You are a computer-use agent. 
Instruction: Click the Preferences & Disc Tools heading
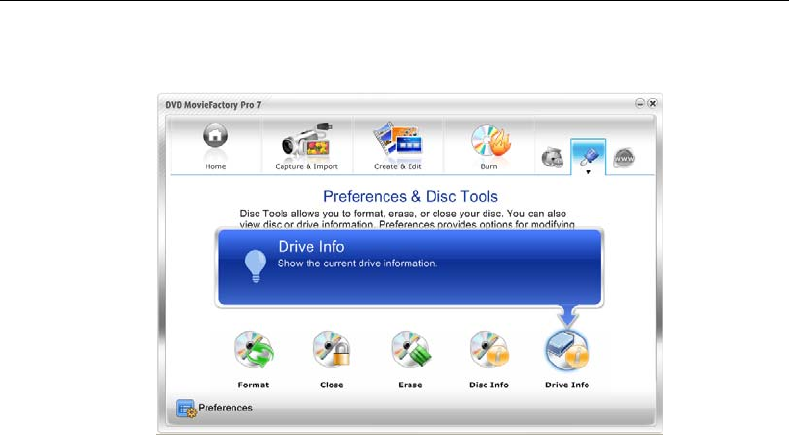pos(410,196)
